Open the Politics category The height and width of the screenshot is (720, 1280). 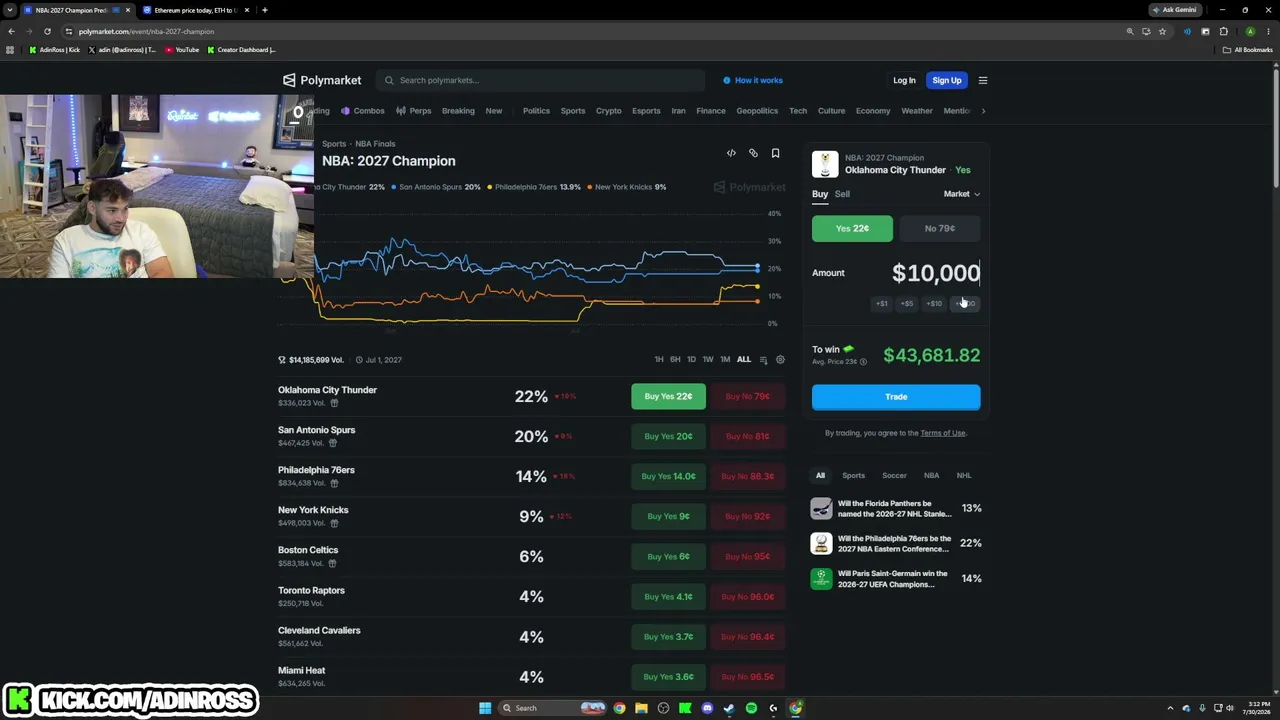536,111
